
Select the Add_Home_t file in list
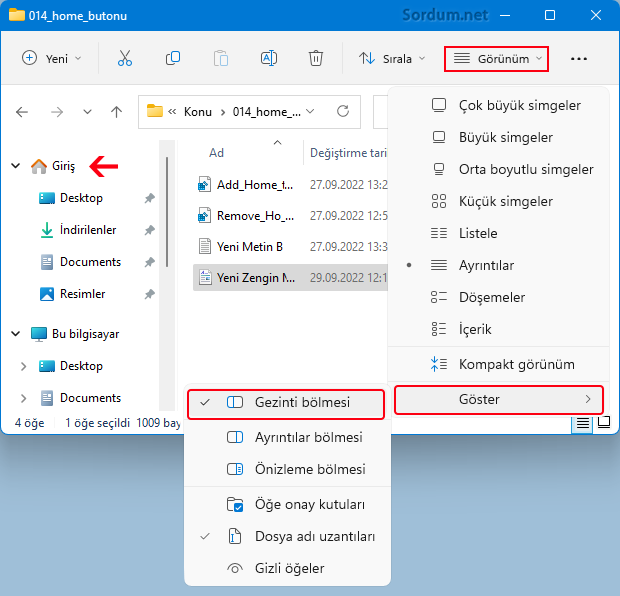pyautogui.click(x=254, y=184)
